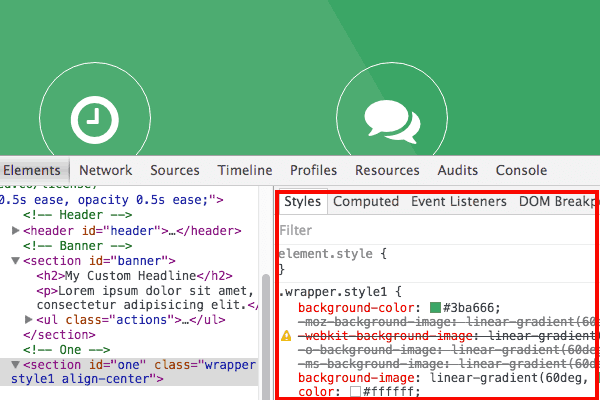
Task: Click the color property name
Action: pyautogui.click(x=316, y=392)
